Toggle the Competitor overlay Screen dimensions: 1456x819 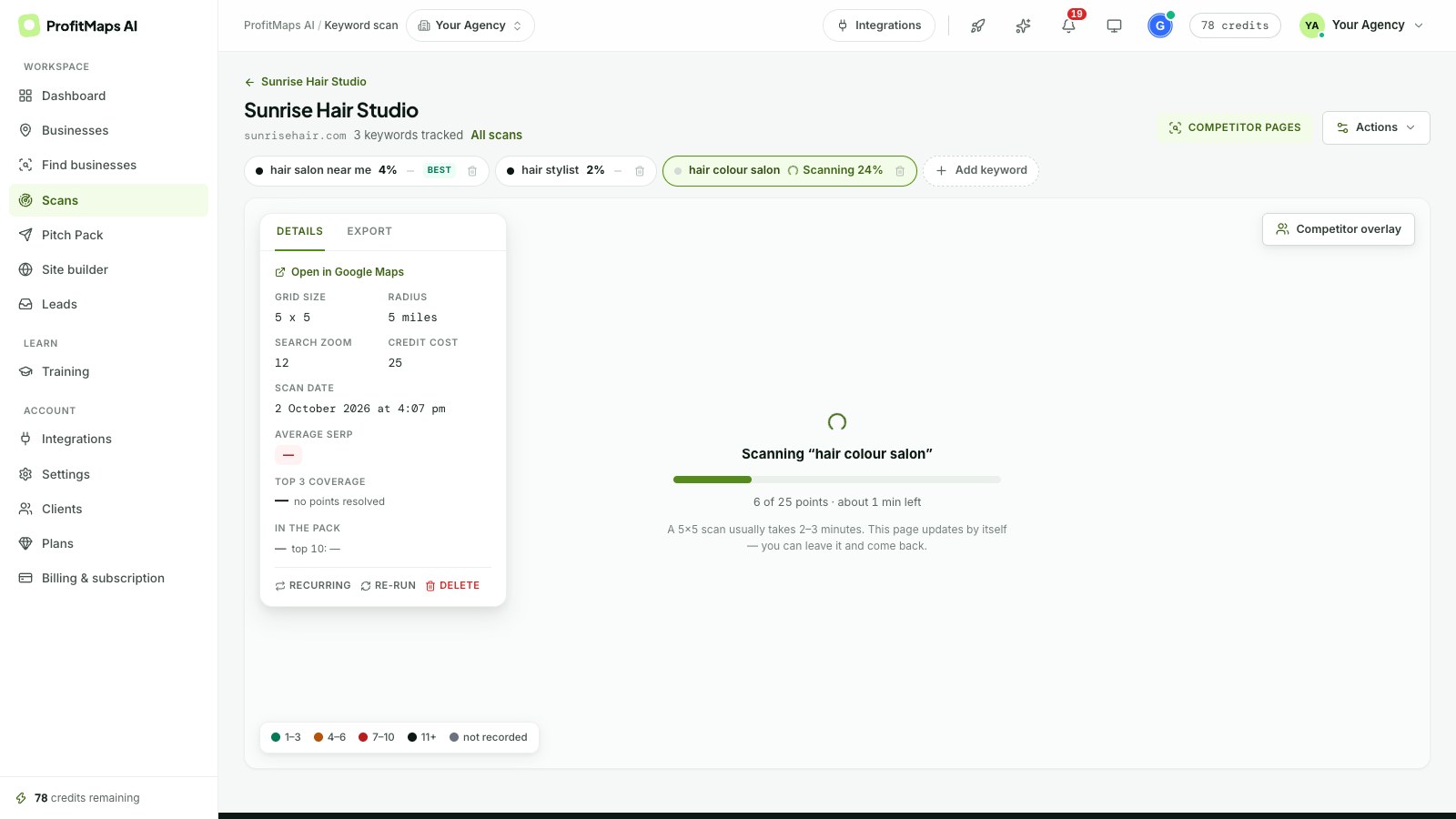[1339, 229]
